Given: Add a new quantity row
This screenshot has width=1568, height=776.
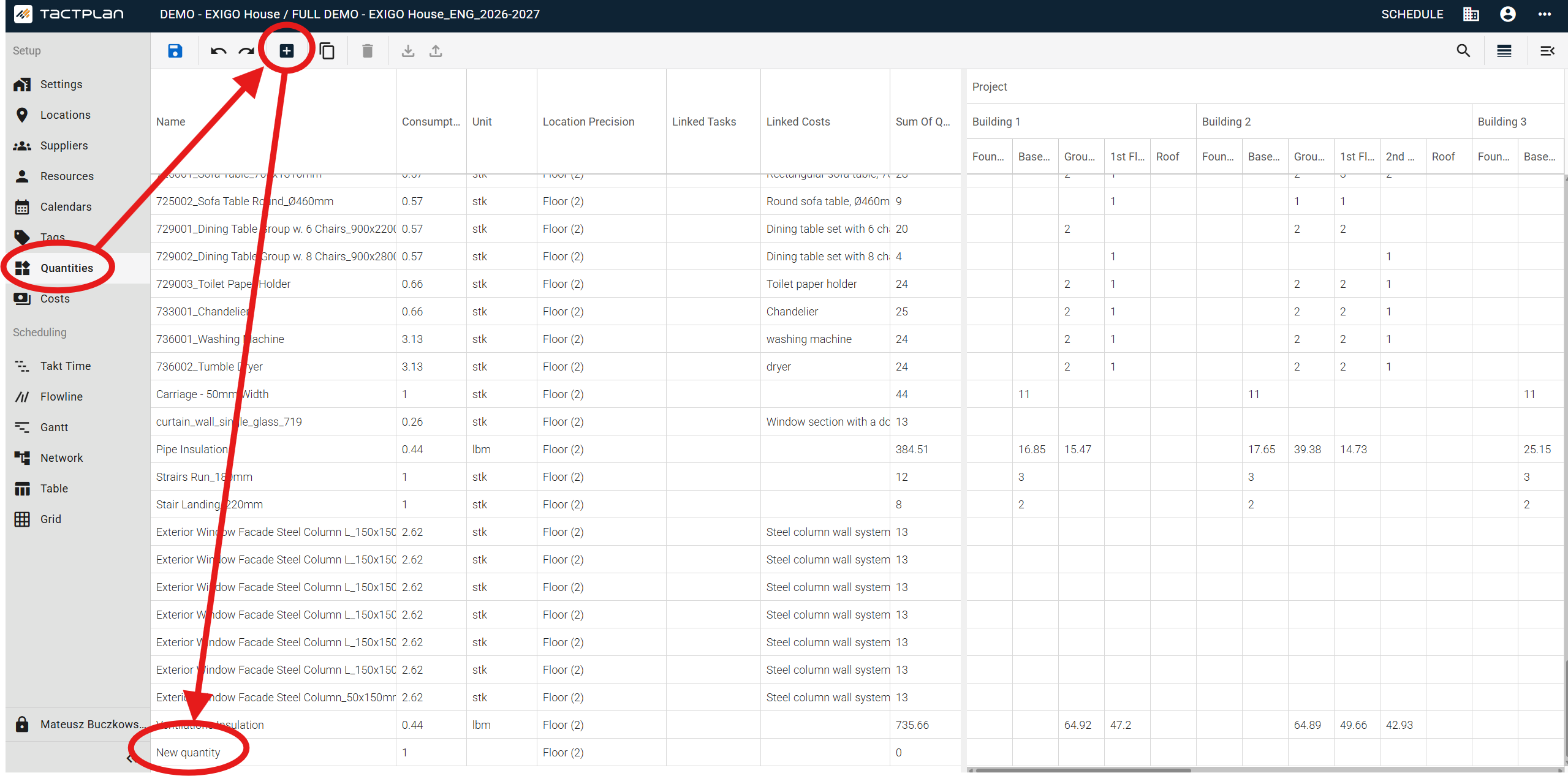Looking at the screenshot, I should click(287, 51).
